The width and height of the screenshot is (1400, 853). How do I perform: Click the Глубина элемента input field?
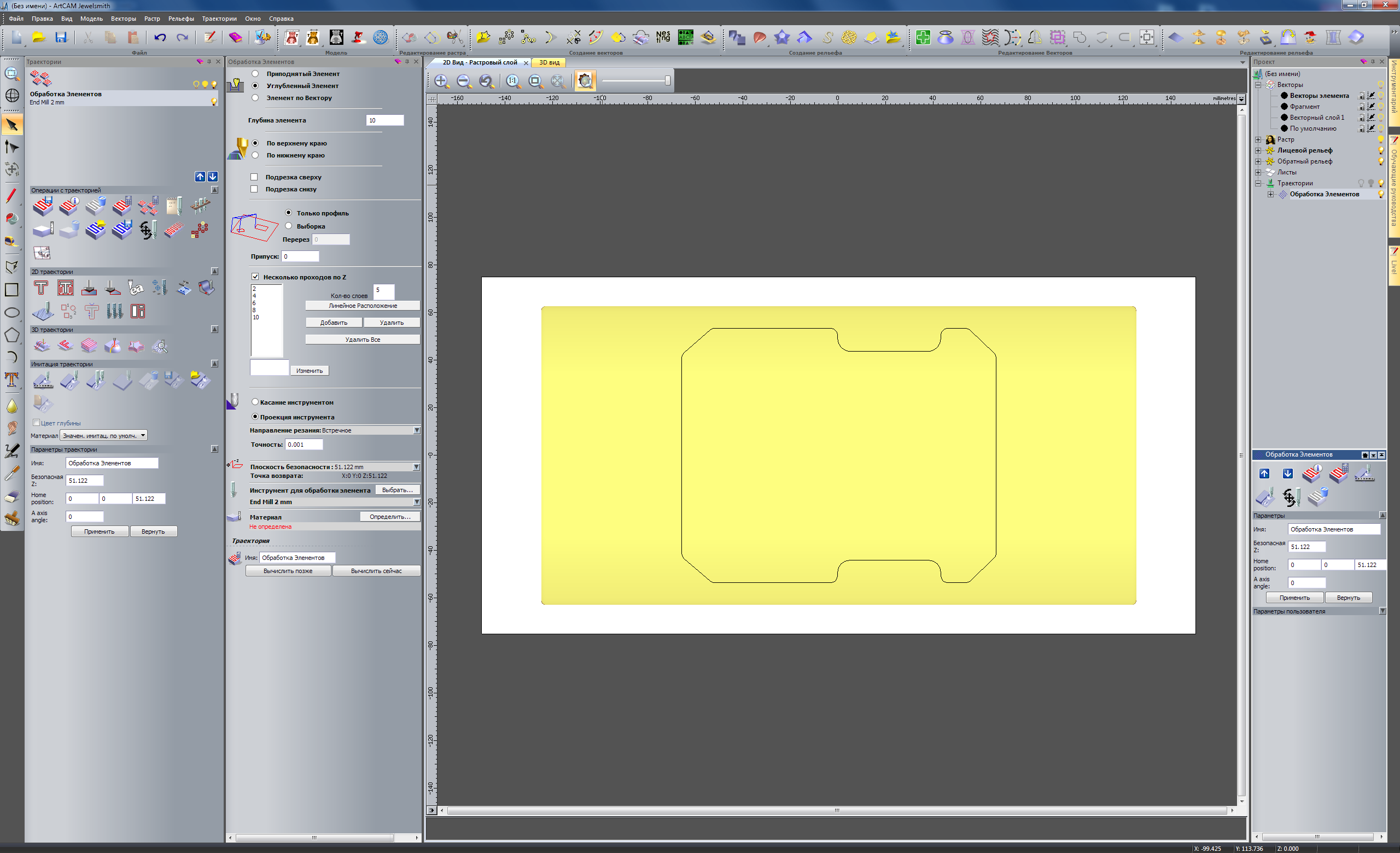[x=384, y=120]
